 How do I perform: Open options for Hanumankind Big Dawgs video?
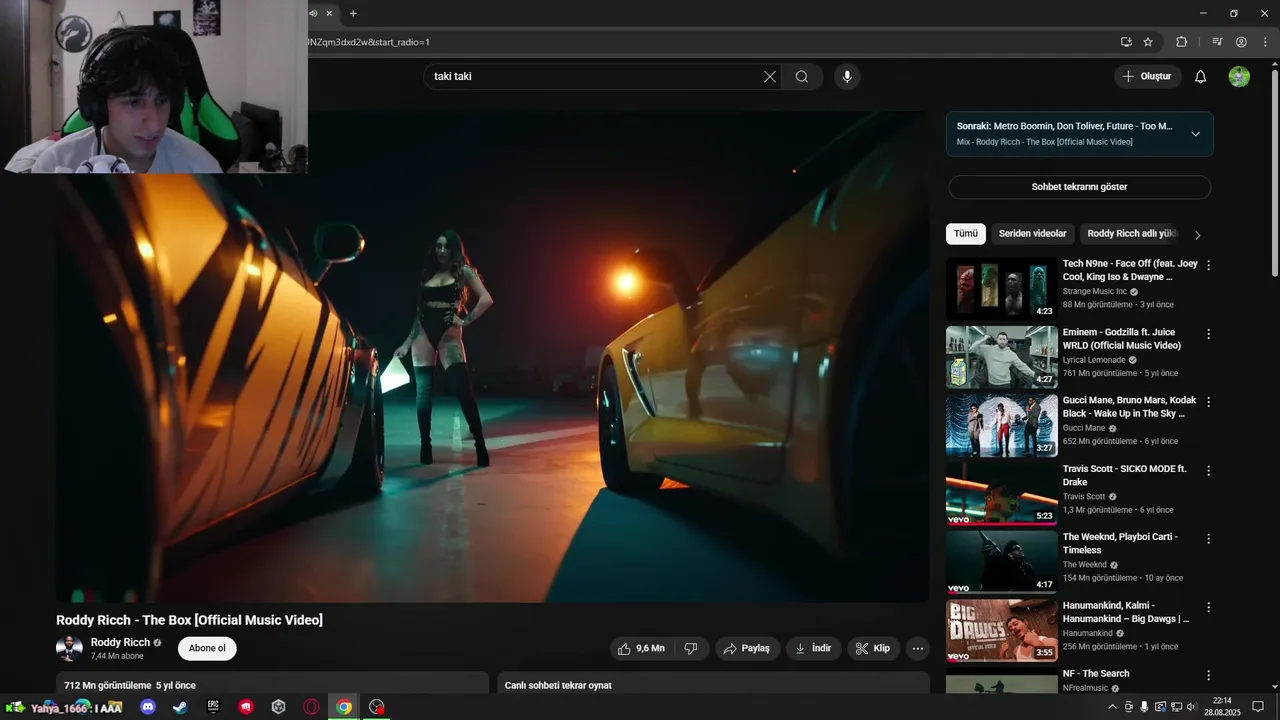pyautogui.click(x=1208, y=606)
